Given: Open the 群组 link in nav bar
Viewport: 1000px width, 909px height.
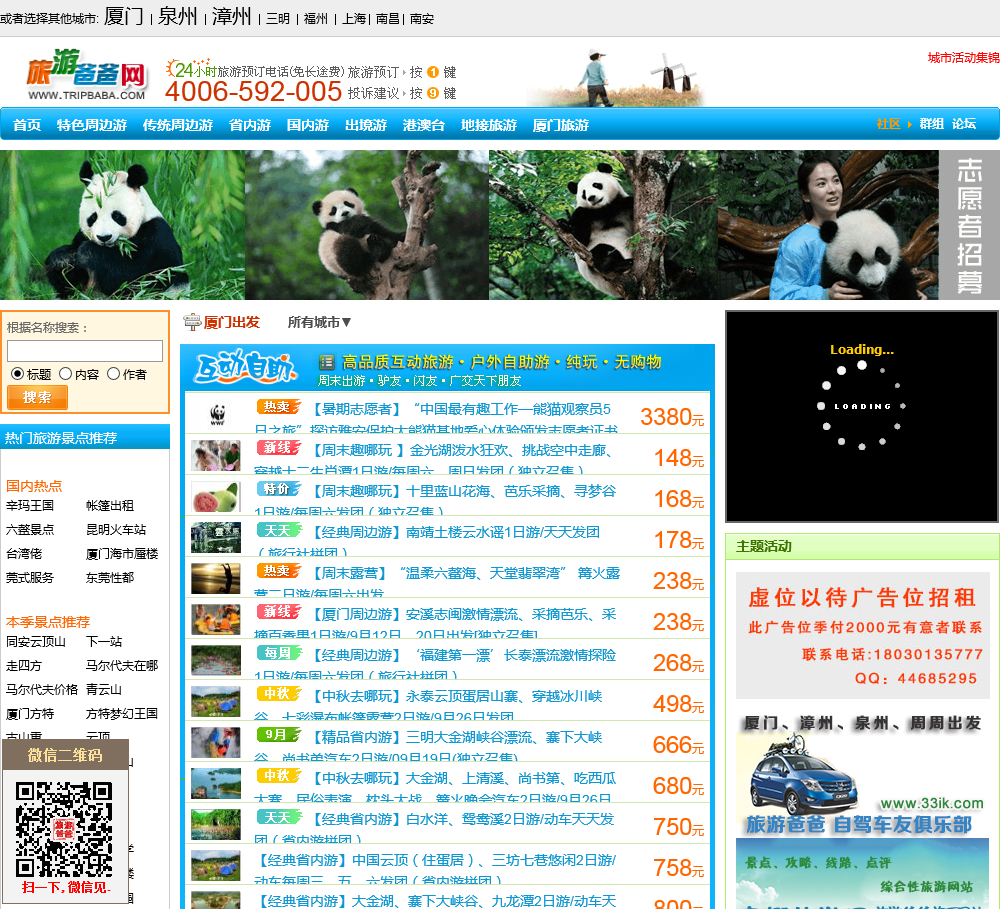Looking at the screenshot, I should coord(932,124).
